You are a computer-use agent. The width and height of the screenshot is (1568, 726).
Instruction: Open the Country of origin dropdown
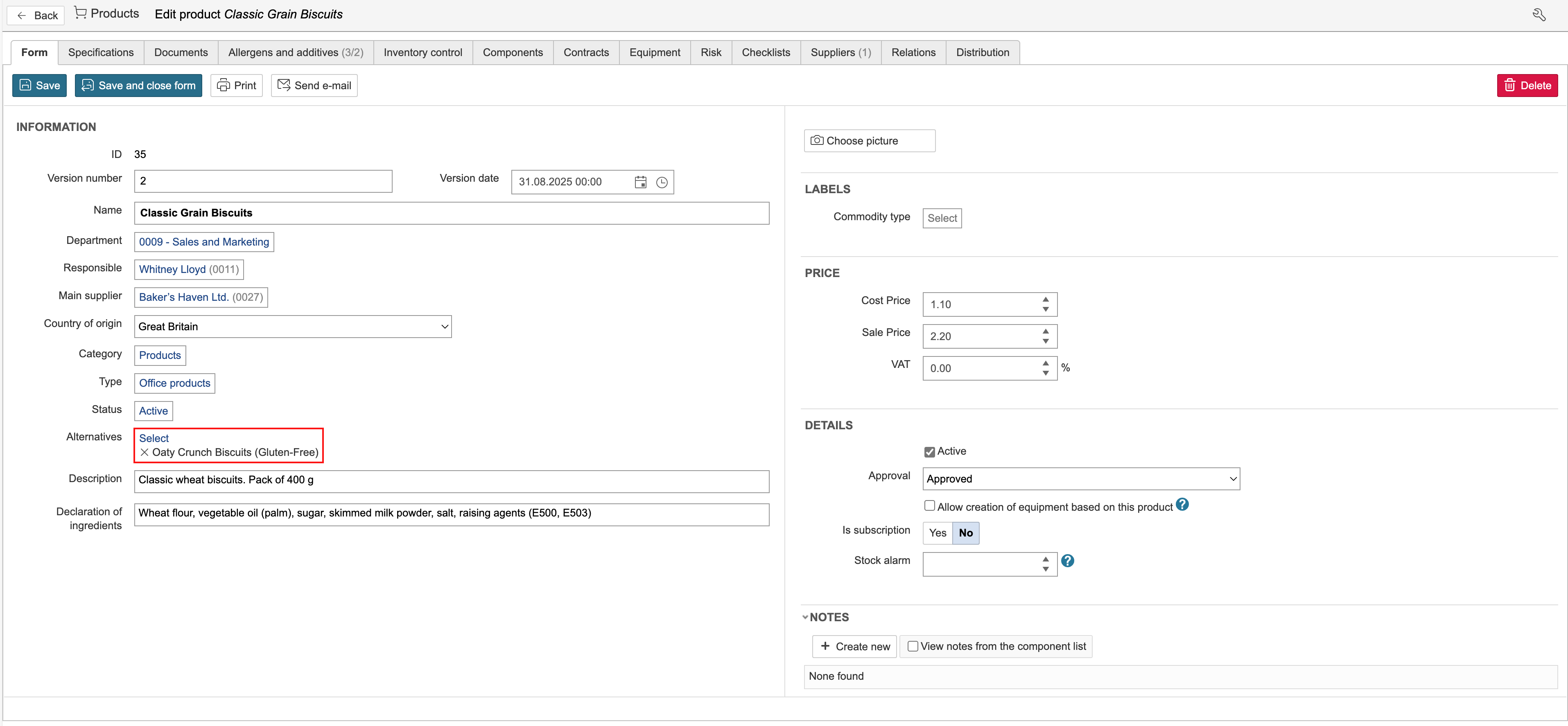click(x=293, y=327)
